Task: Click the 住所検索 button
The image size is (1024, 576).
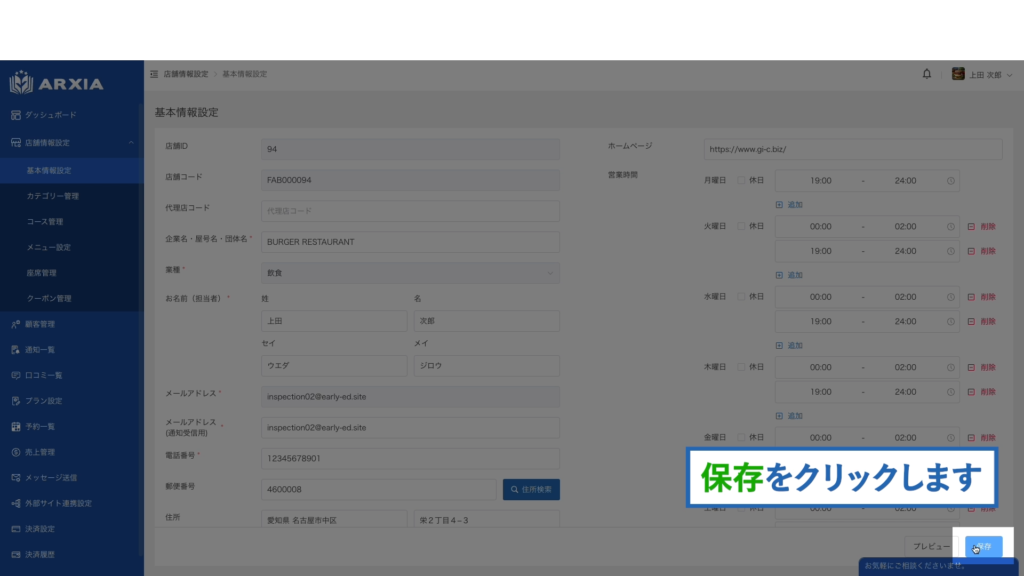Action: [x=531, y=489]
